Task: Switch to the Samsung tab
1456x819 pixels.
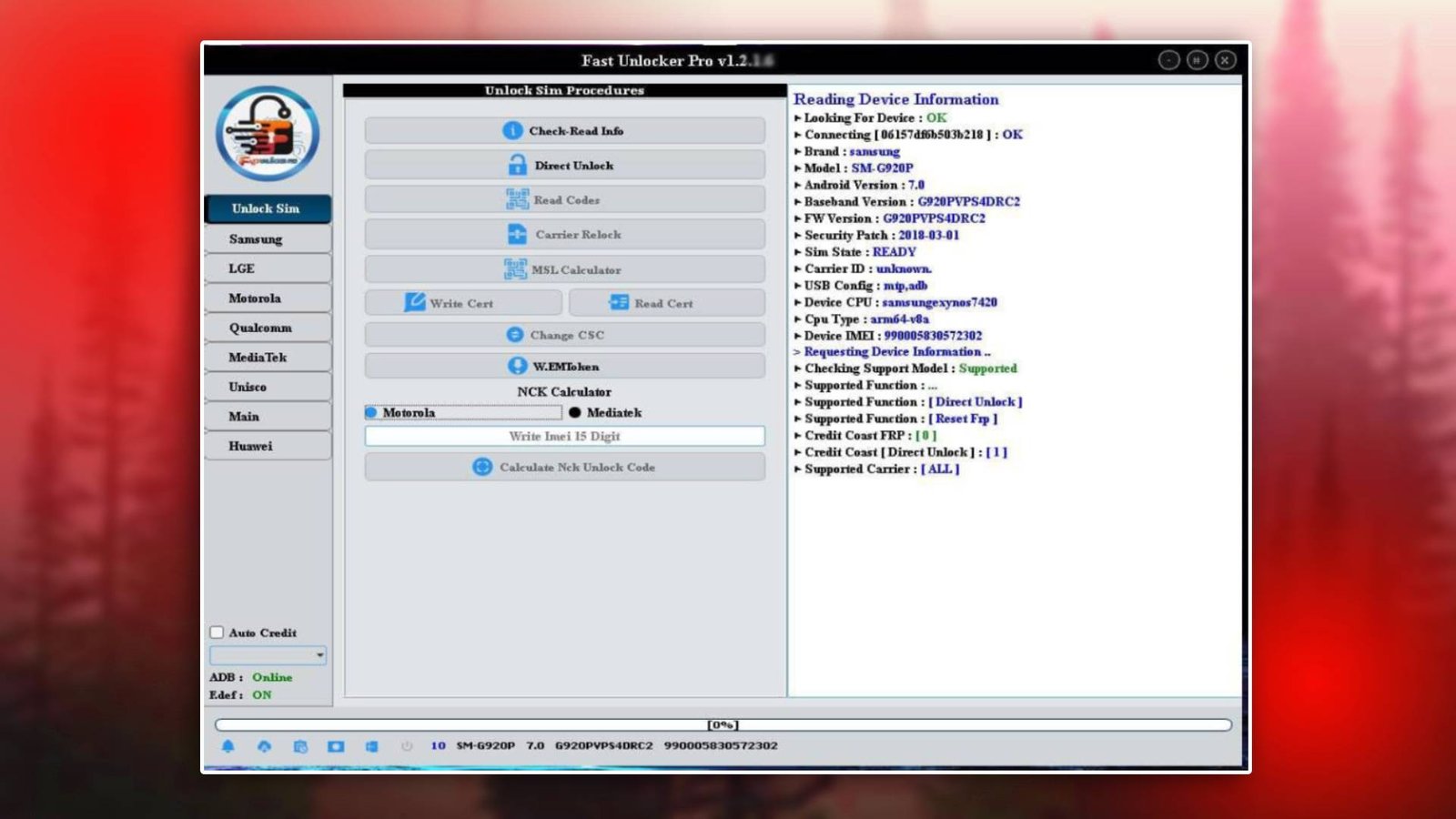Action: (x=267, y=238)
